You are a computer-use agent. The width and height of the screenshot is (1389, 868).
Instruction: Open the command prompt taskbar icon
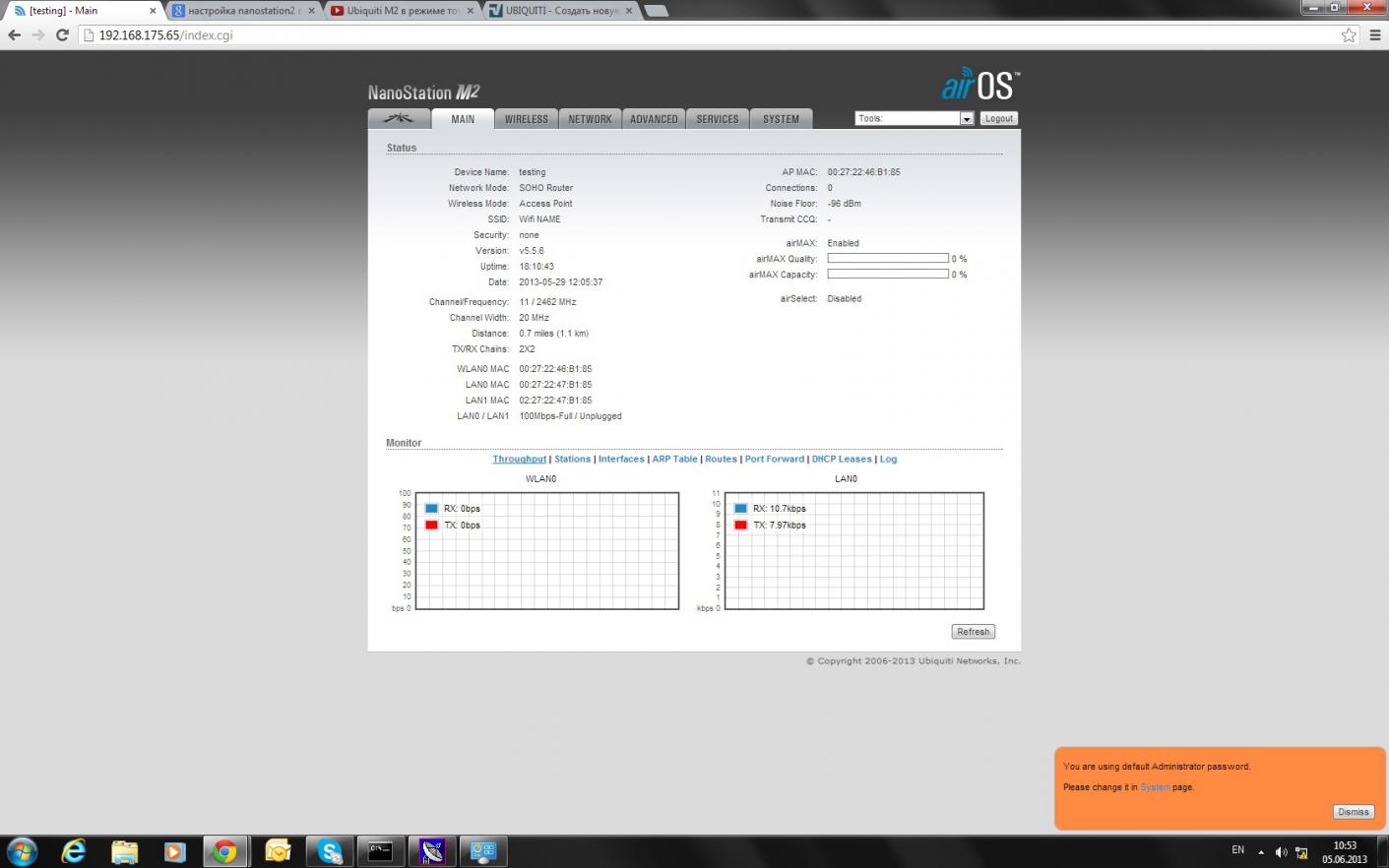(x=380, y=851)
